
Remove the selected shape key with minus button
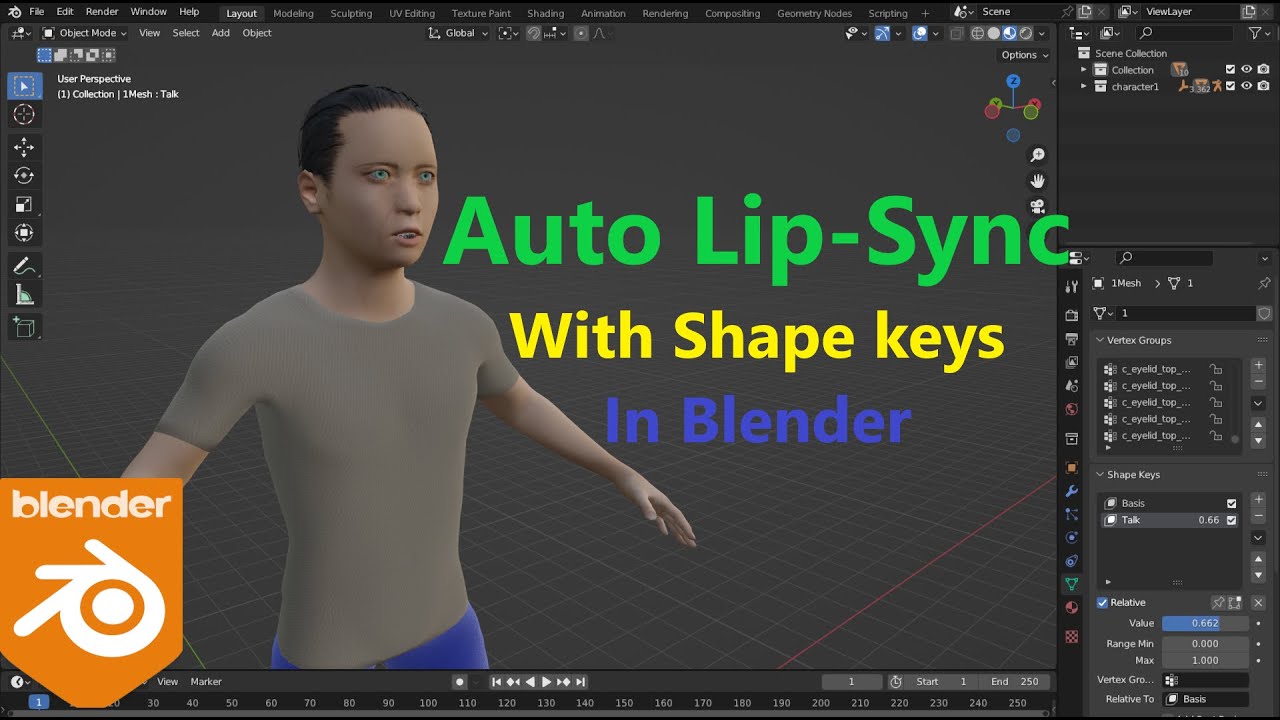pyautogui.click(x=1259, y=515)
